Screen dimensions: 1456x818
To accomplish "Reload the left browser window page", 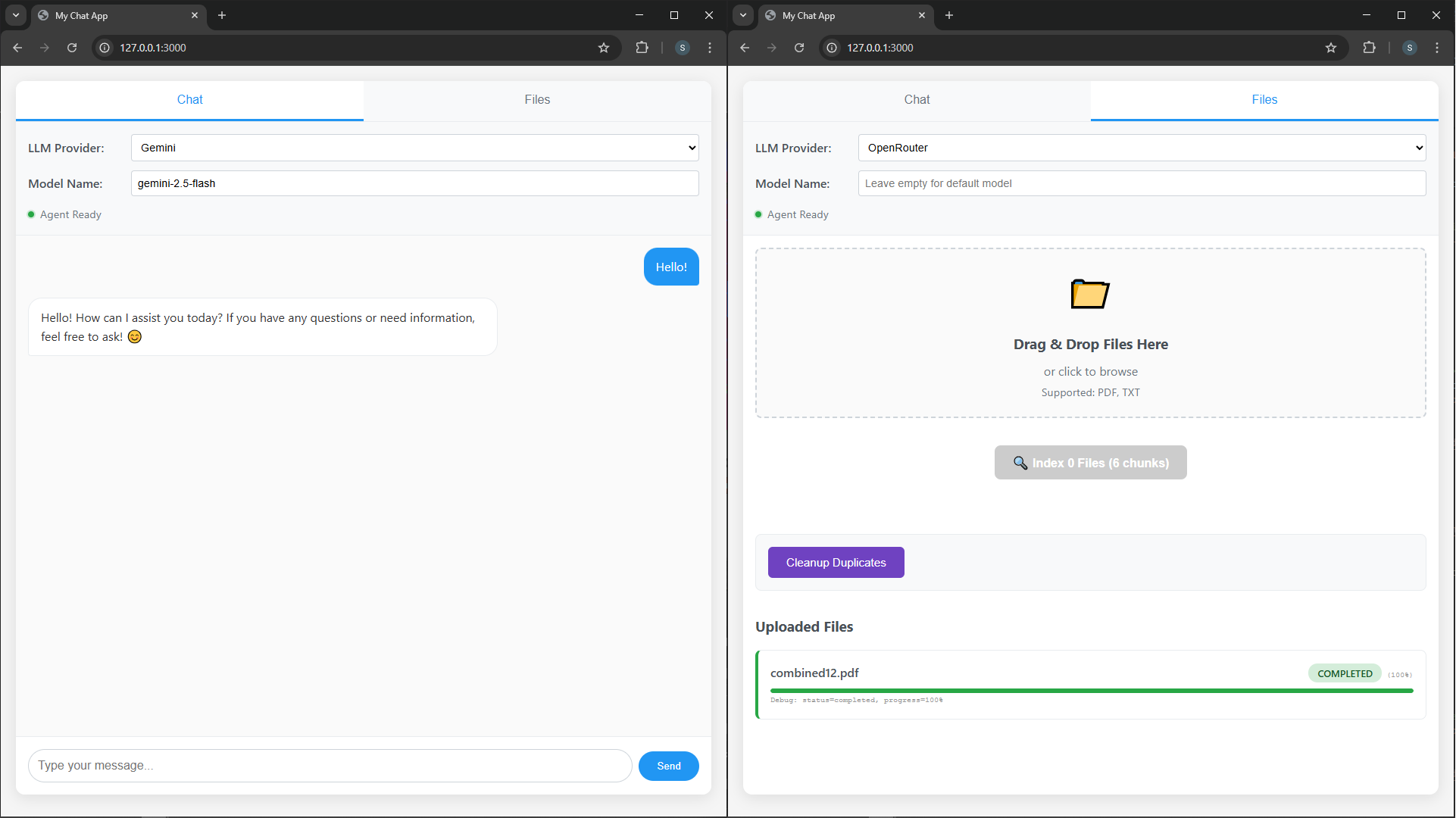I will tap(72, 48).
